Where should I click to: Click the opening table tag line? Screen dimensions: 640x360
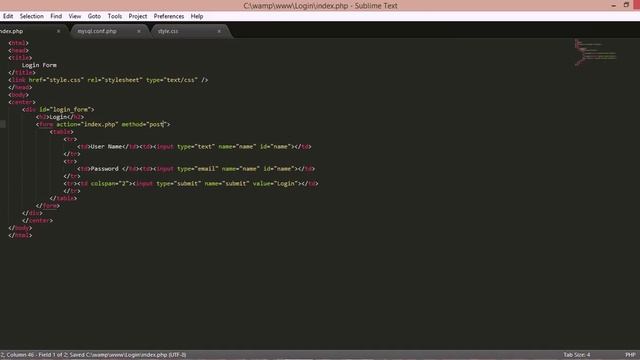(62, 132)
